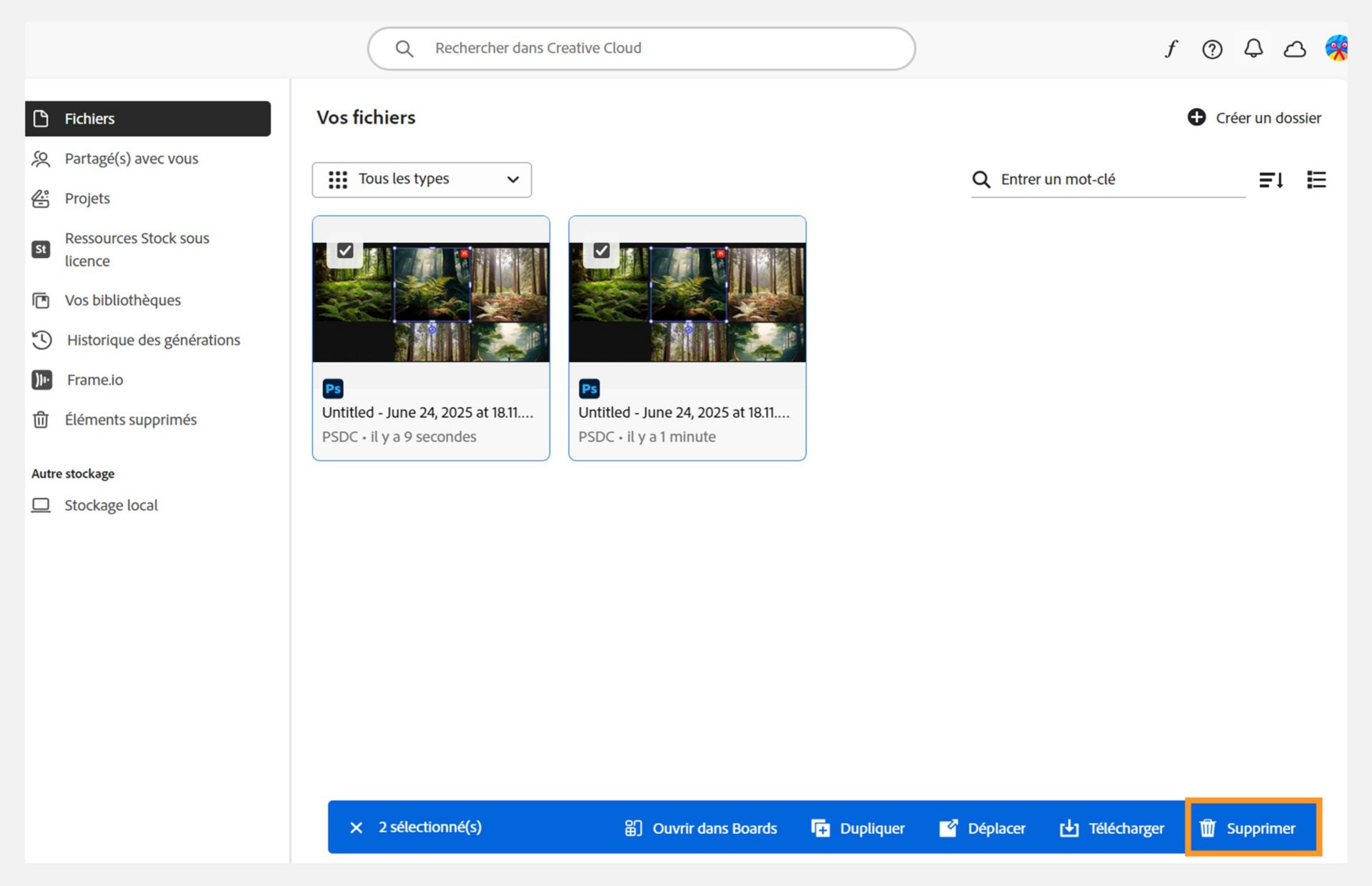Click the shared people icon in sidebar
This screenshot has width=1372, height=886.
coord(41,159)
